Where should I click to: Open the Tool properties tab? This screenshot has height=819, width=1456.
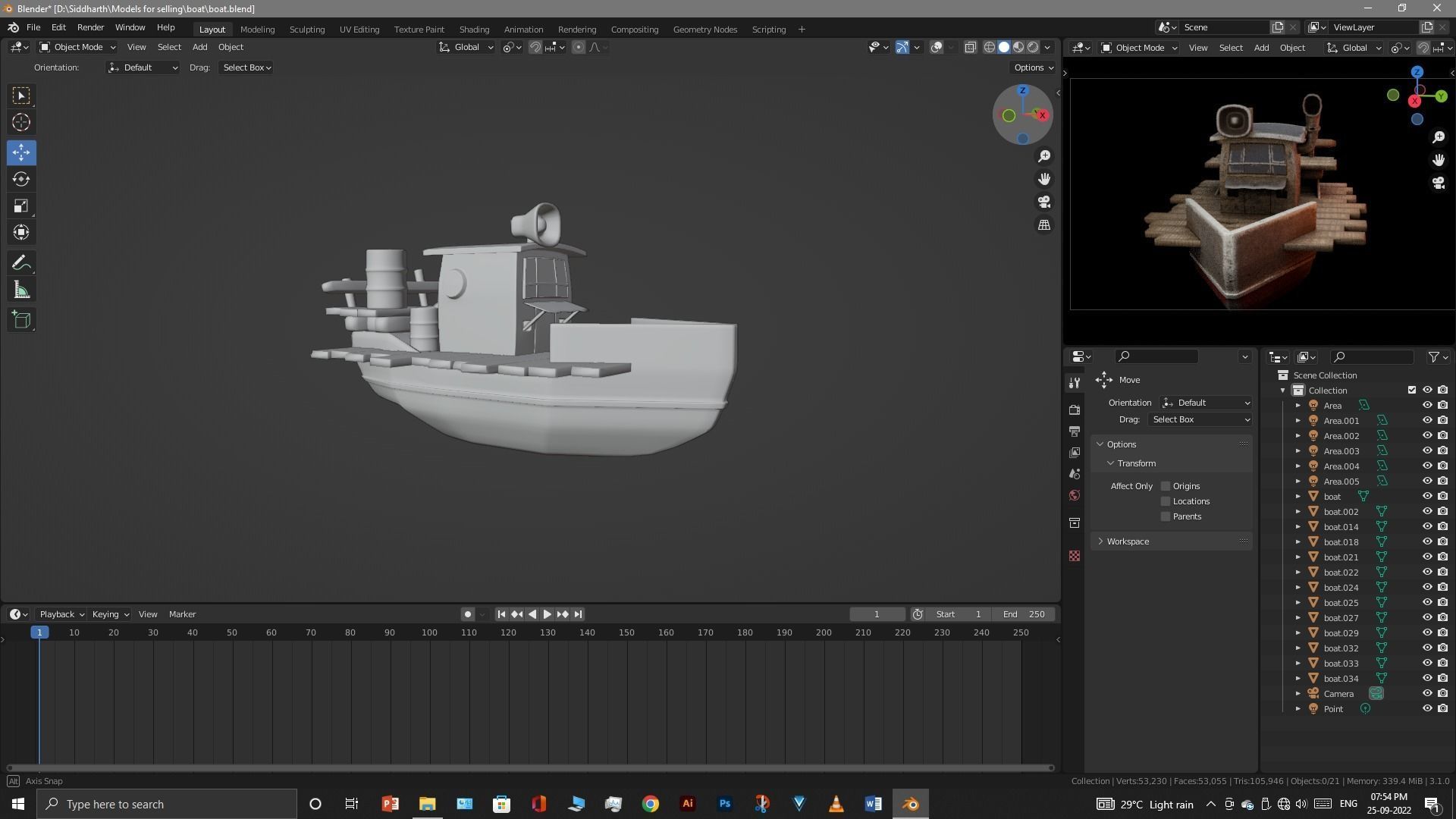[x=1074, y=383]
